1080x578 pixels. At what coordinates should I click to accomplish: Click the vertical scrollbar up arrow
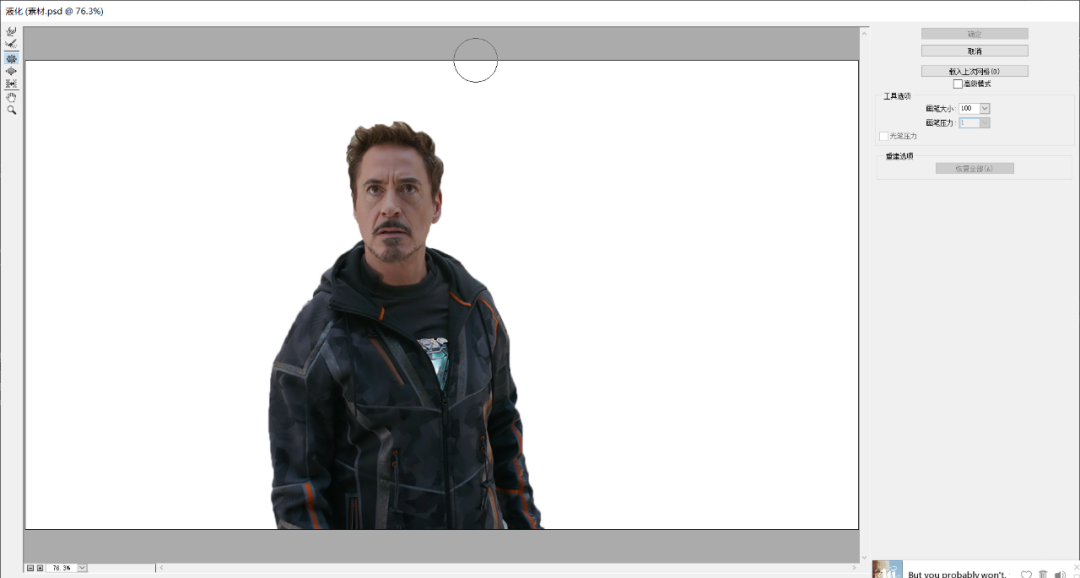click(864, 33)
